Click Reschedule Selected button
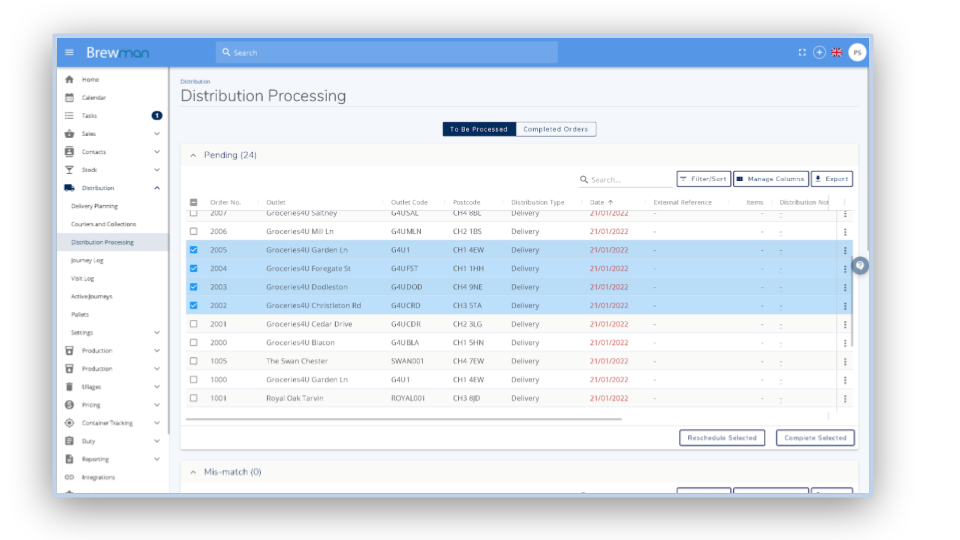The width and height of the screenshot is (960, 540). click(x=722, y=438)
